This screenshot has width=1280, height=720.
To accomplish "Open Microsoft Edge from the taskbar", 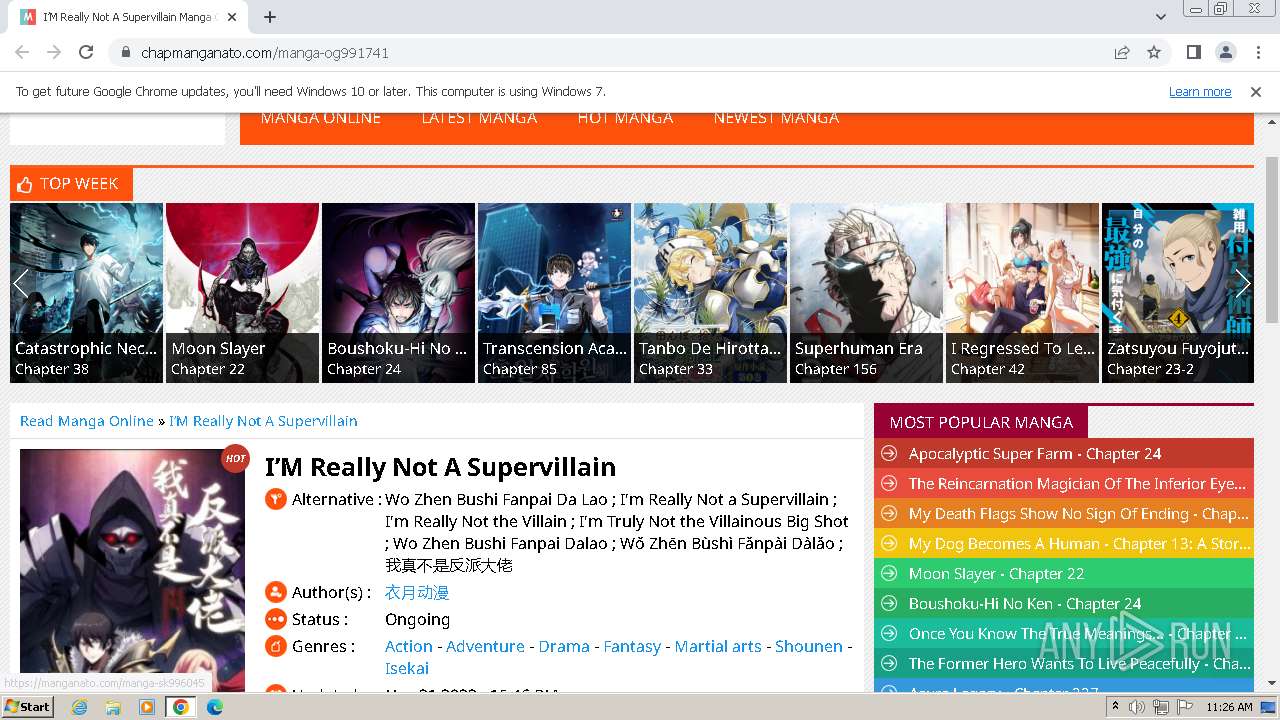I will point(215,707).
